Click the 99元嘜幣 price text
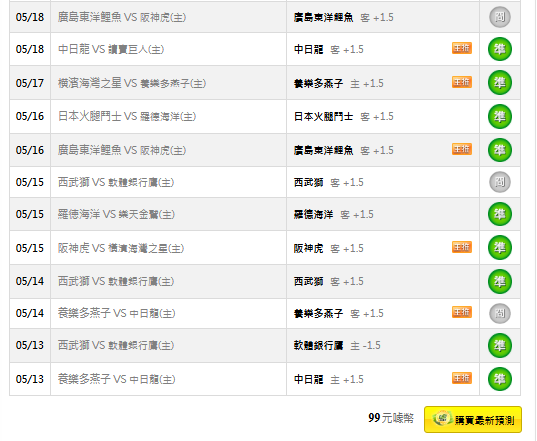Image resolution: width=537 pixels, height=441 pixels. (x=391, y=418)
